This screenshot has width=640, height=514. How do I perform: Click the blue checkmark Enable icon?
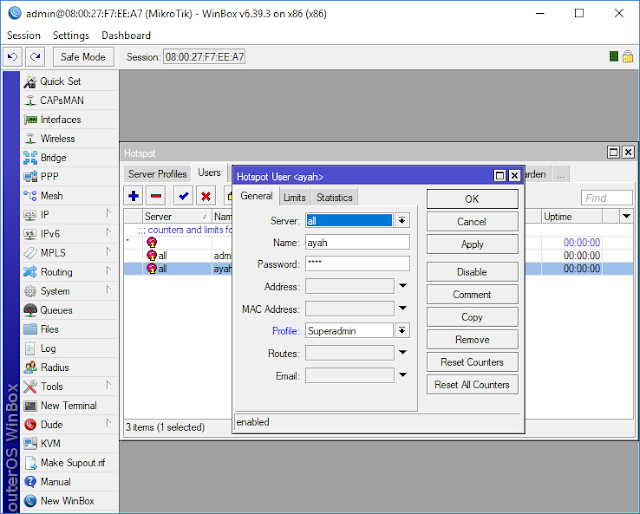pos(183,196)
